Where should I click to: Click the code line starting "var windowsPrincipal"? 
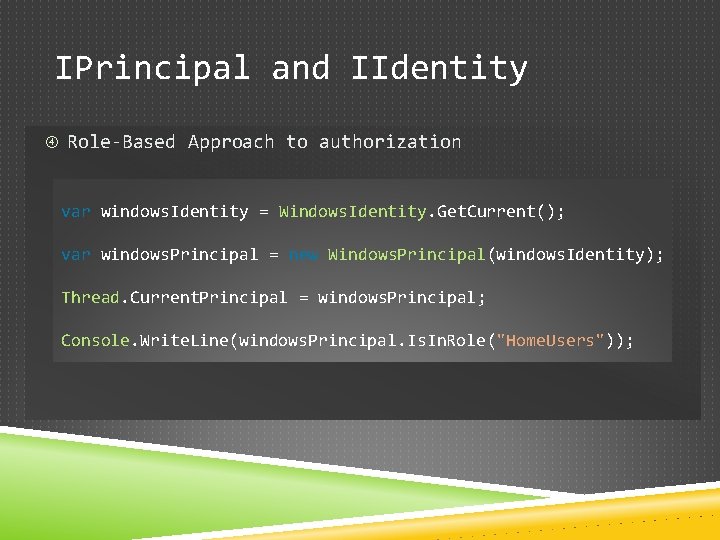pos(362,254)
